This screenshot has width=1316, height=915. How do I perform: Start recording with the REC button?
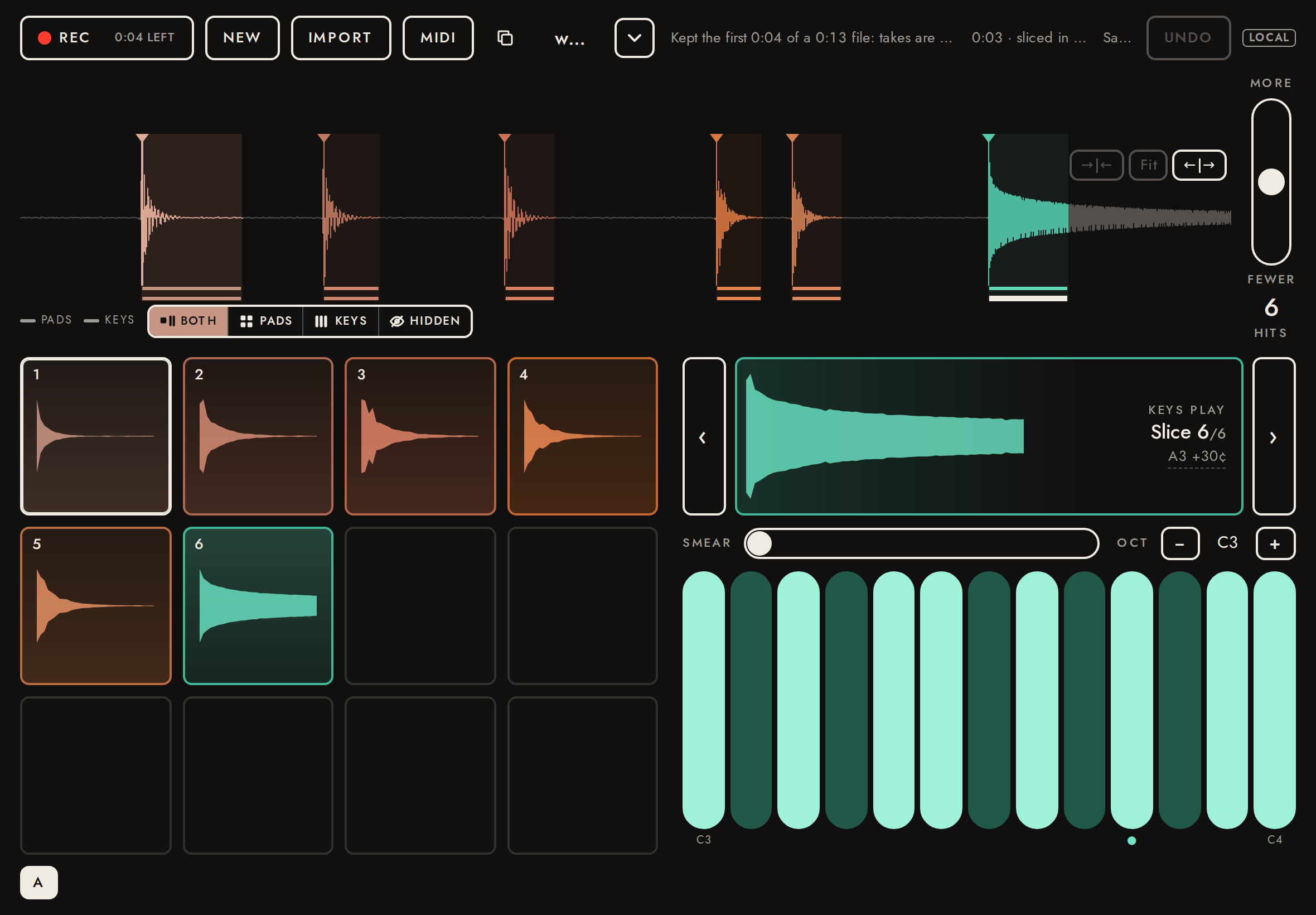[x=107, y=38]
